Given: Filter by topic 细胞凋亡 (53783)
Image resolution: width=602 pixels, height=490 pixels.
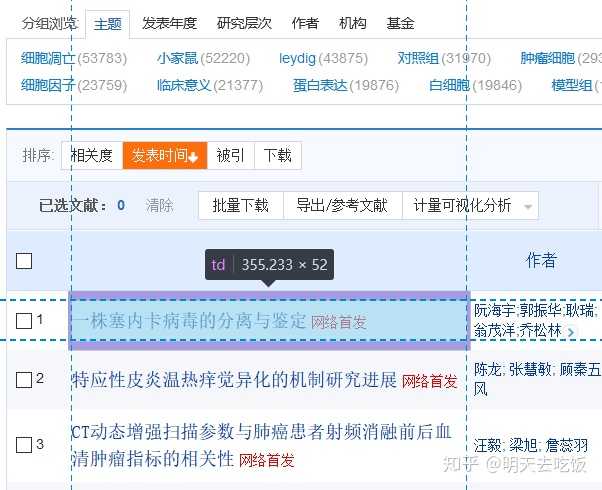Looking at the screenshot, I should [74, 58].
